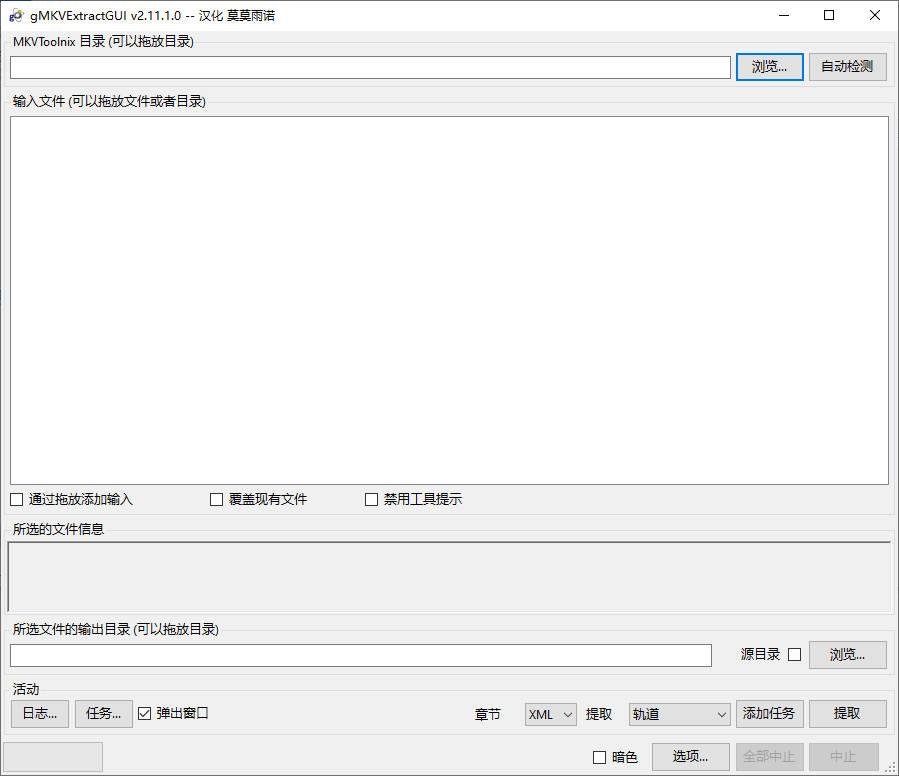Click the 自动检测 auto-detect button

pyautogui.click(x=847, y=67)
